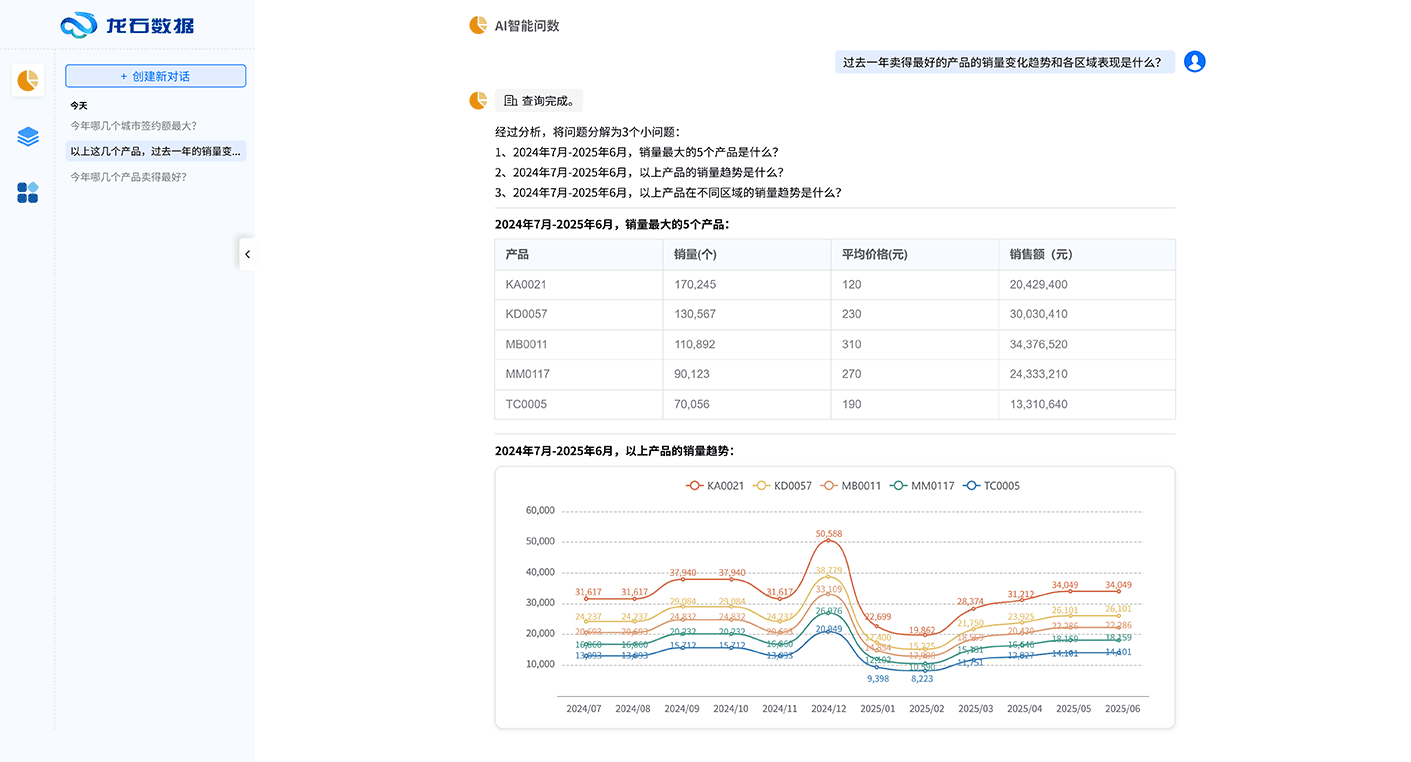This screenshot has height=762, width=1411.
Task: Click the 2024/07 axis label
Action: [584, 708]
